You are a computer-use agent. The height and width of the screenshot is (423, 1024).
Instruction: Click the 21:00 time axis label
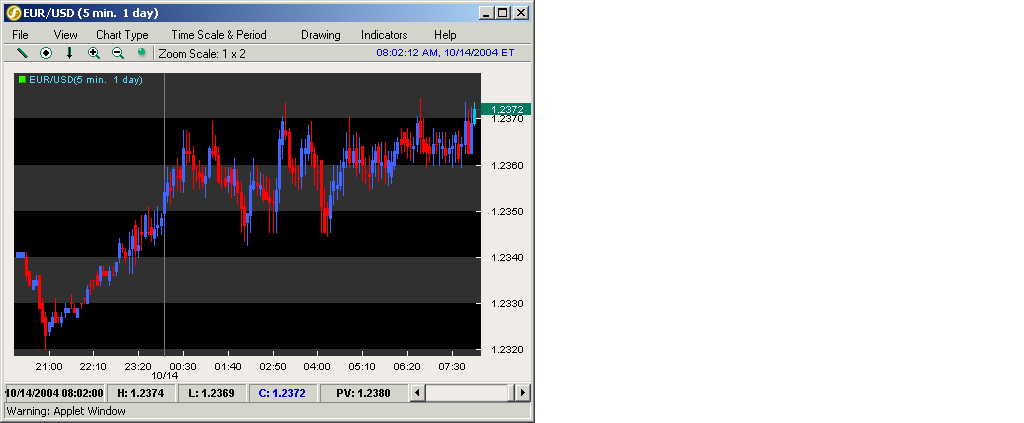(49, 366)
